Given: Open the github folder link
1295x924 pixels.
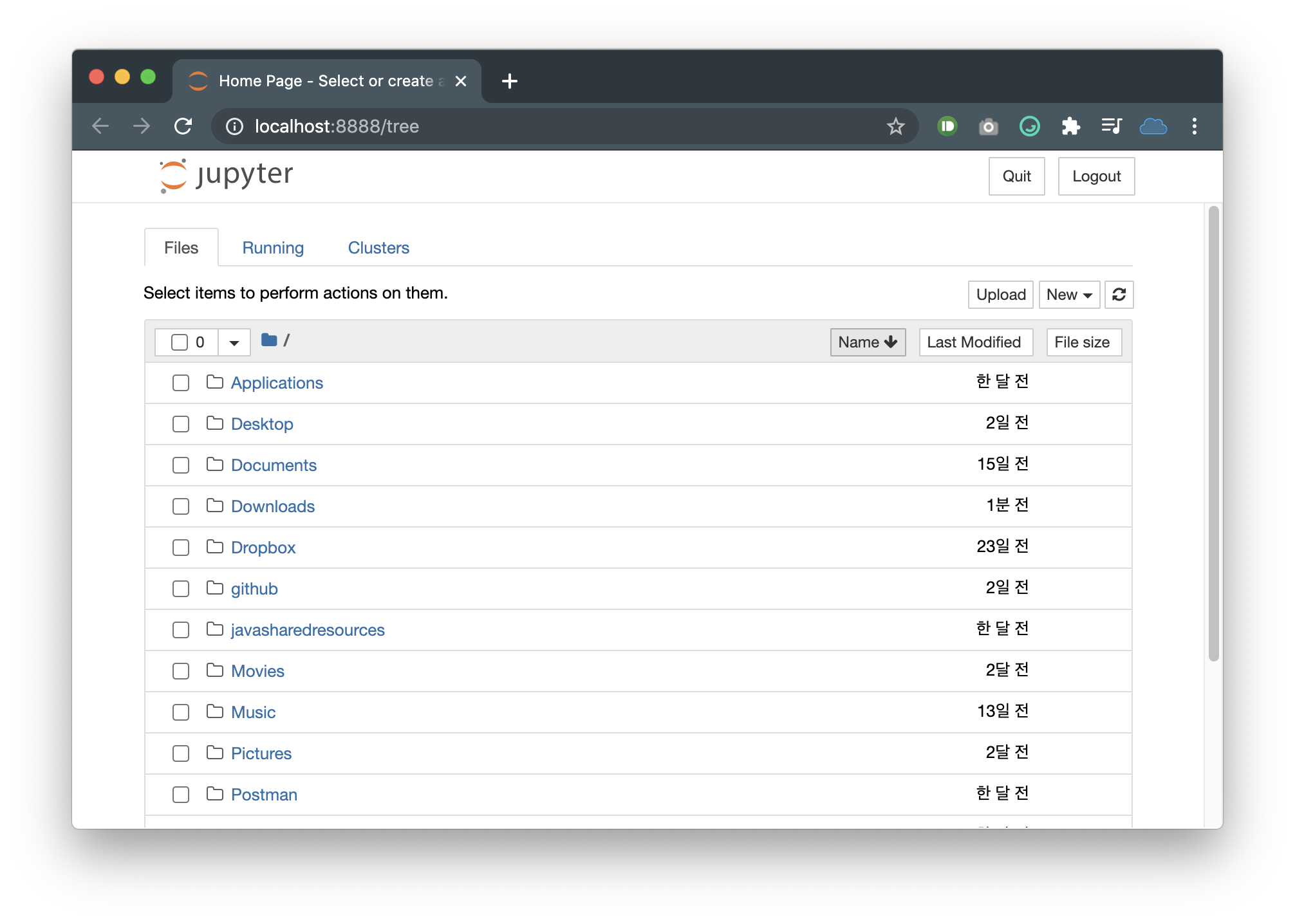Looking at the screenshot, I should pos(254,589).
